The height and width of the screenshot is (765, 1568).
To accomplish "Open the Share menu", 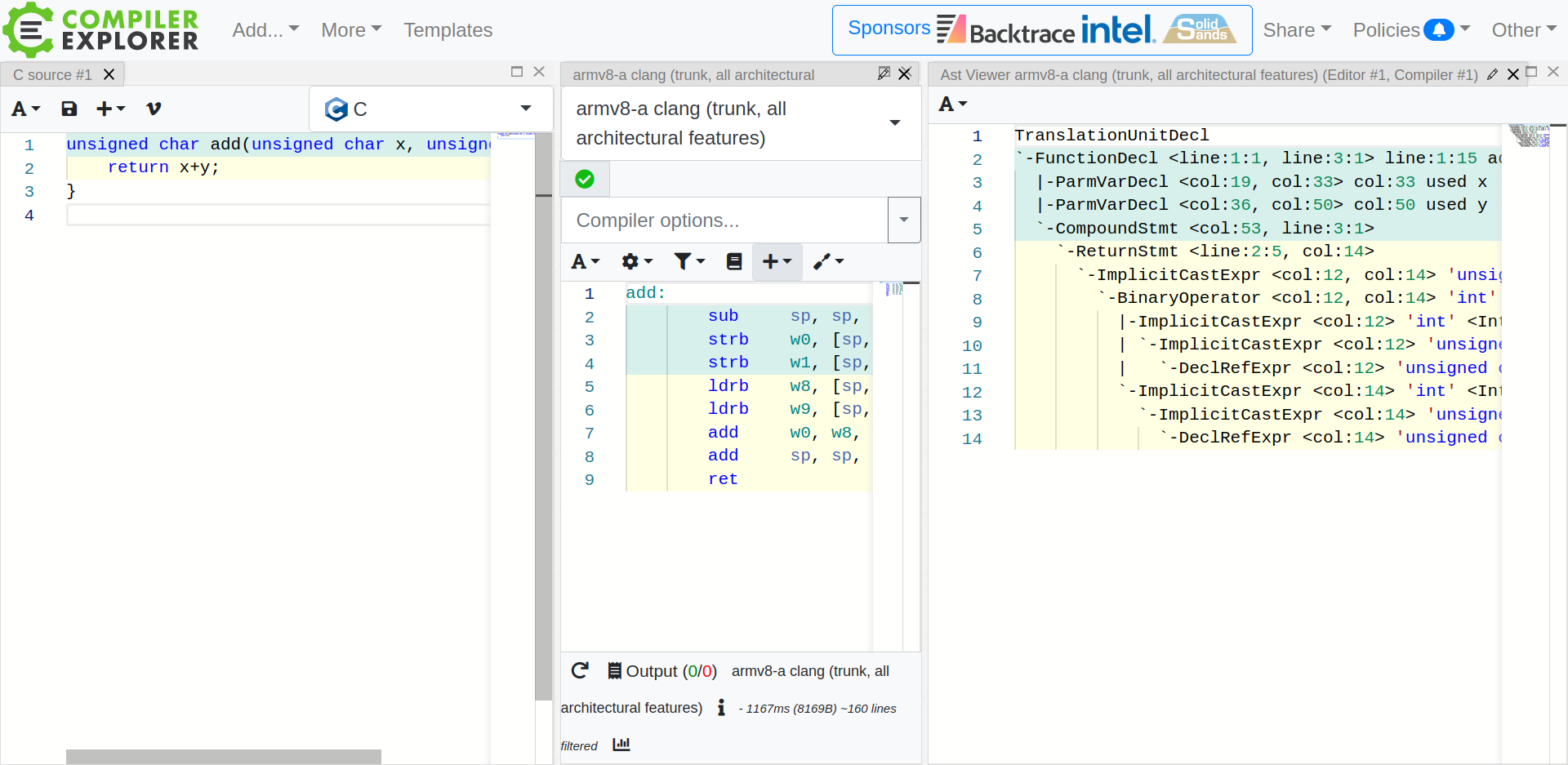I will [x=1297, y=30].
